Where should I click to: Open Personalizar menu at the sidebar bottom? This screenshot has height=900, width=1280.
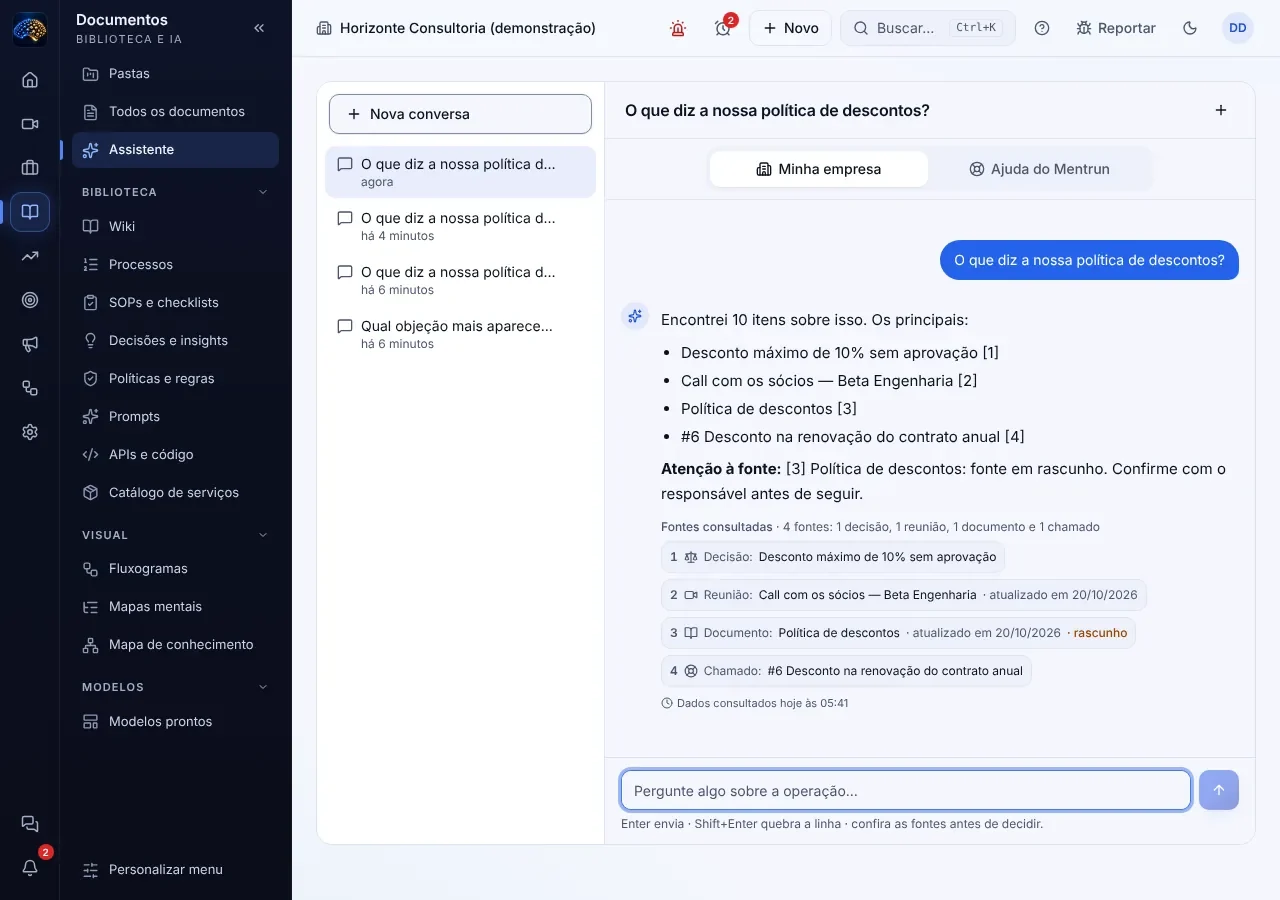pos(175,869)
